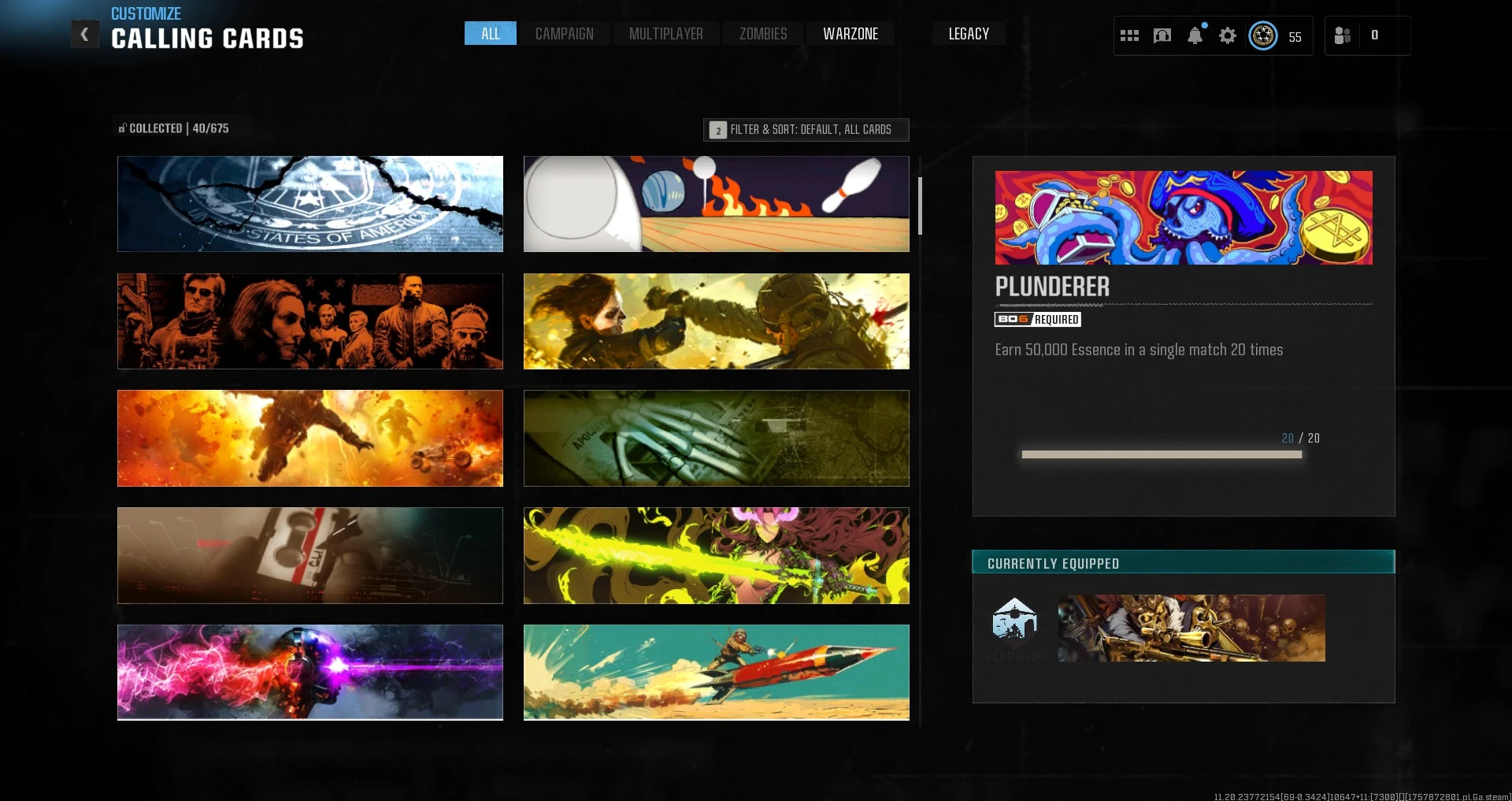Select the orange group portrait calling card
Screen dimensions: 1512x801
coord(310,321)
